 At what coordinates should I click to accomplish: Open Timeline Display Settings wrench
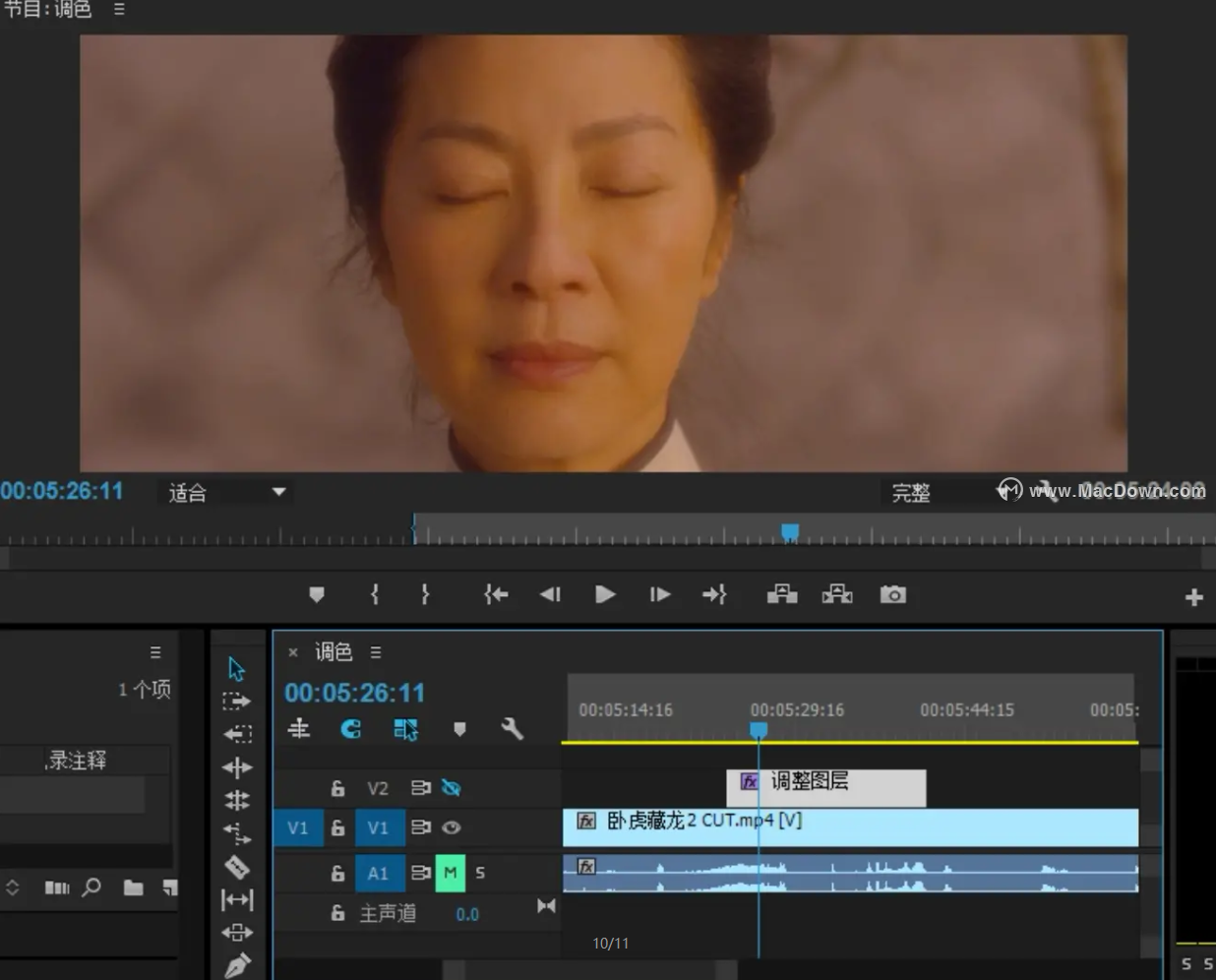tap(512, 728)
